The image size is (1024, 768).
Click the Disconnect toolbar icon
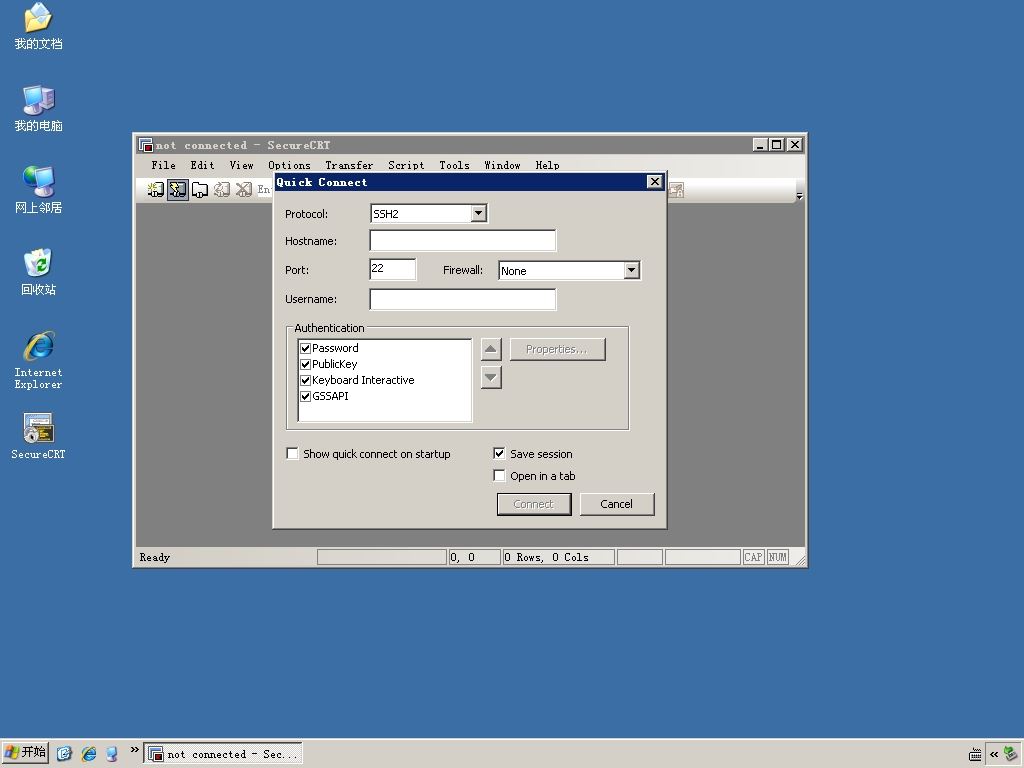(x=244, y=190)
